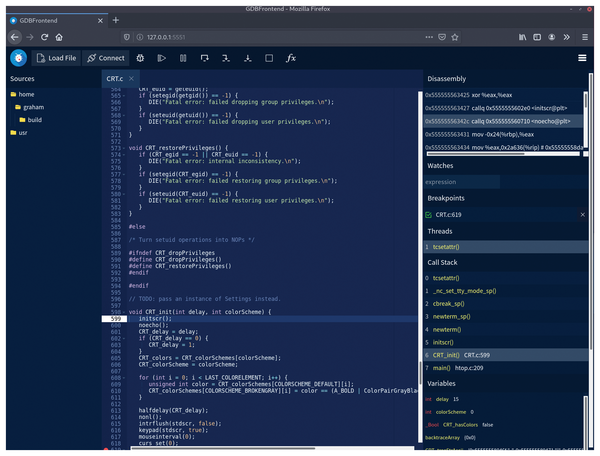
Task: Select call stack frame initscr()
Action: click(506, 342)
